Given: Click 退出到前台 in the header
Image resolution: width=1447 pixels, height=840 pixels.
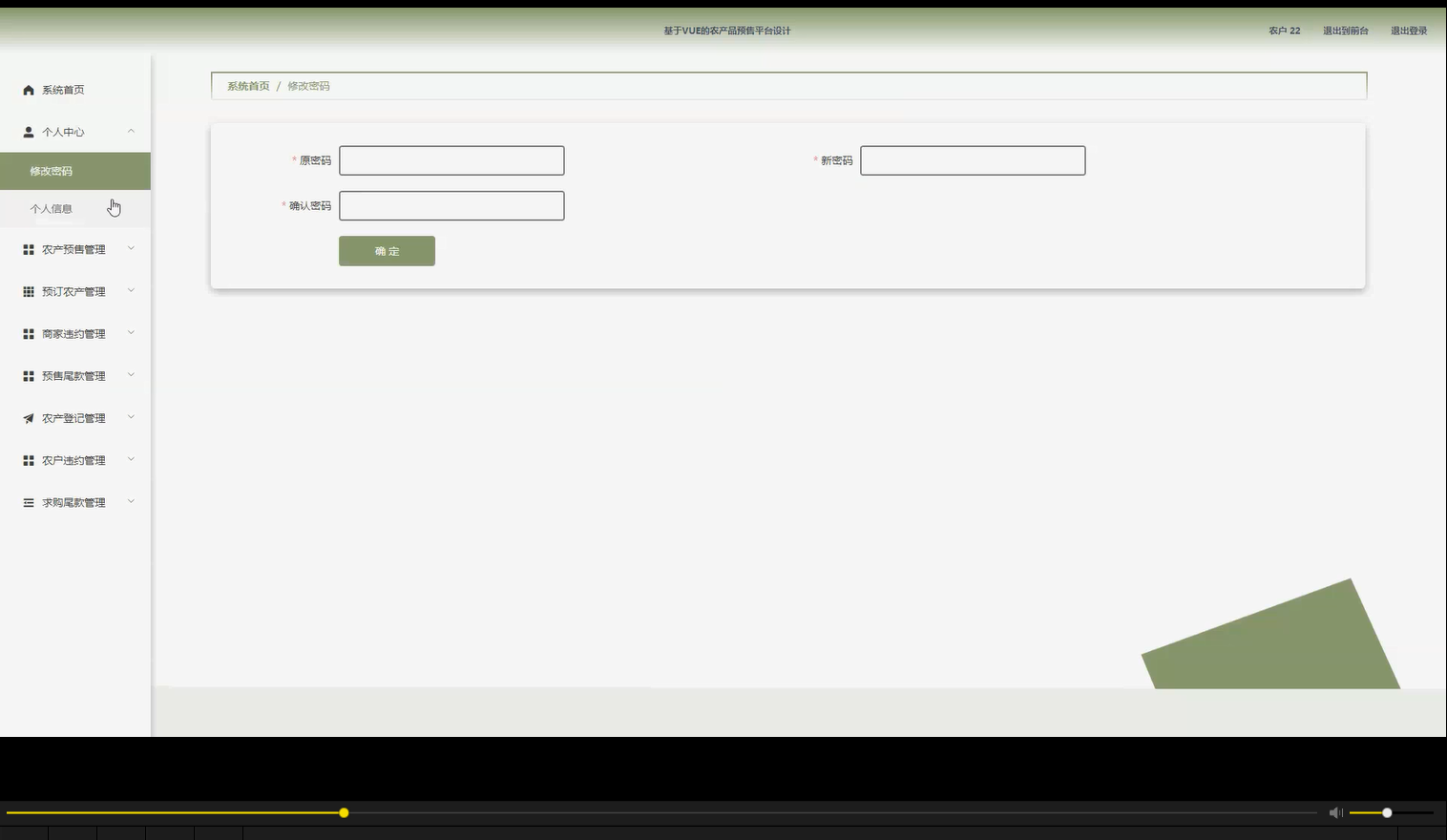Looking at the screenshot, I should click(1345, 31).
